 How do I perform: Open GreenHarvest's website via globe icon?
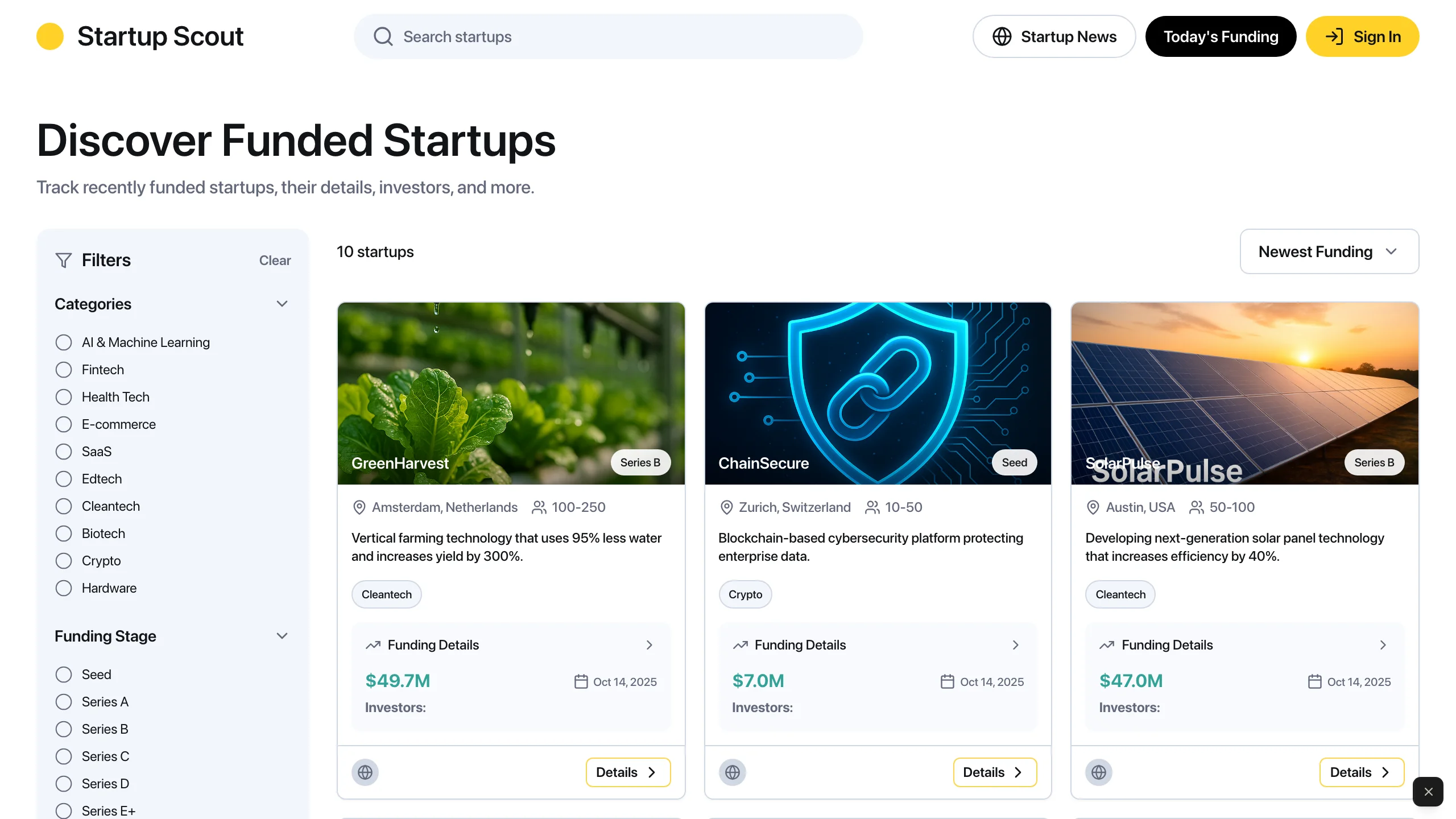(x=365, y=772)
